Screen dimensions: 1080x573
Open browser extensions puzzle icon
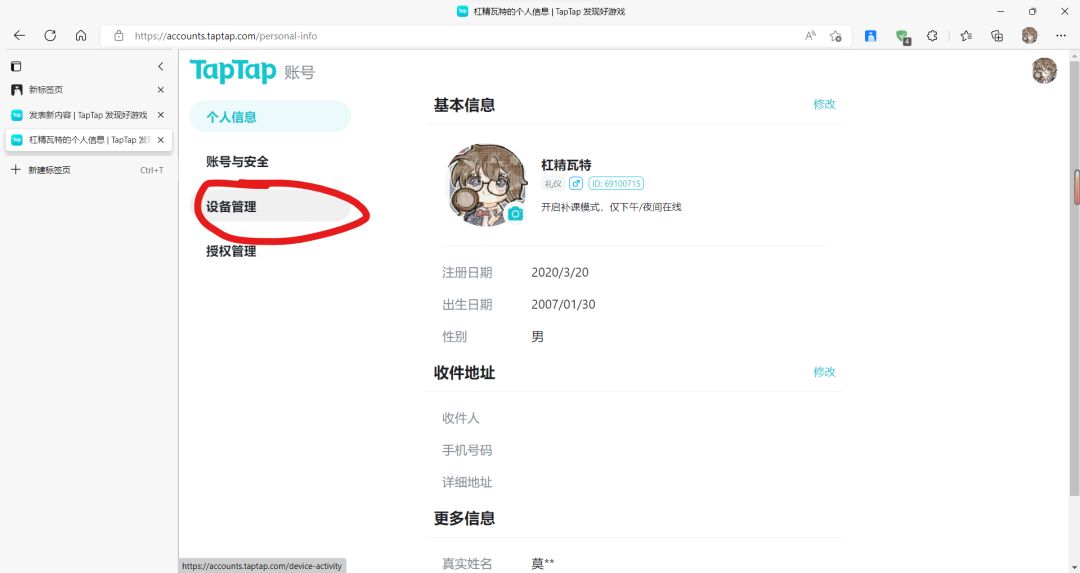(932, 36)
